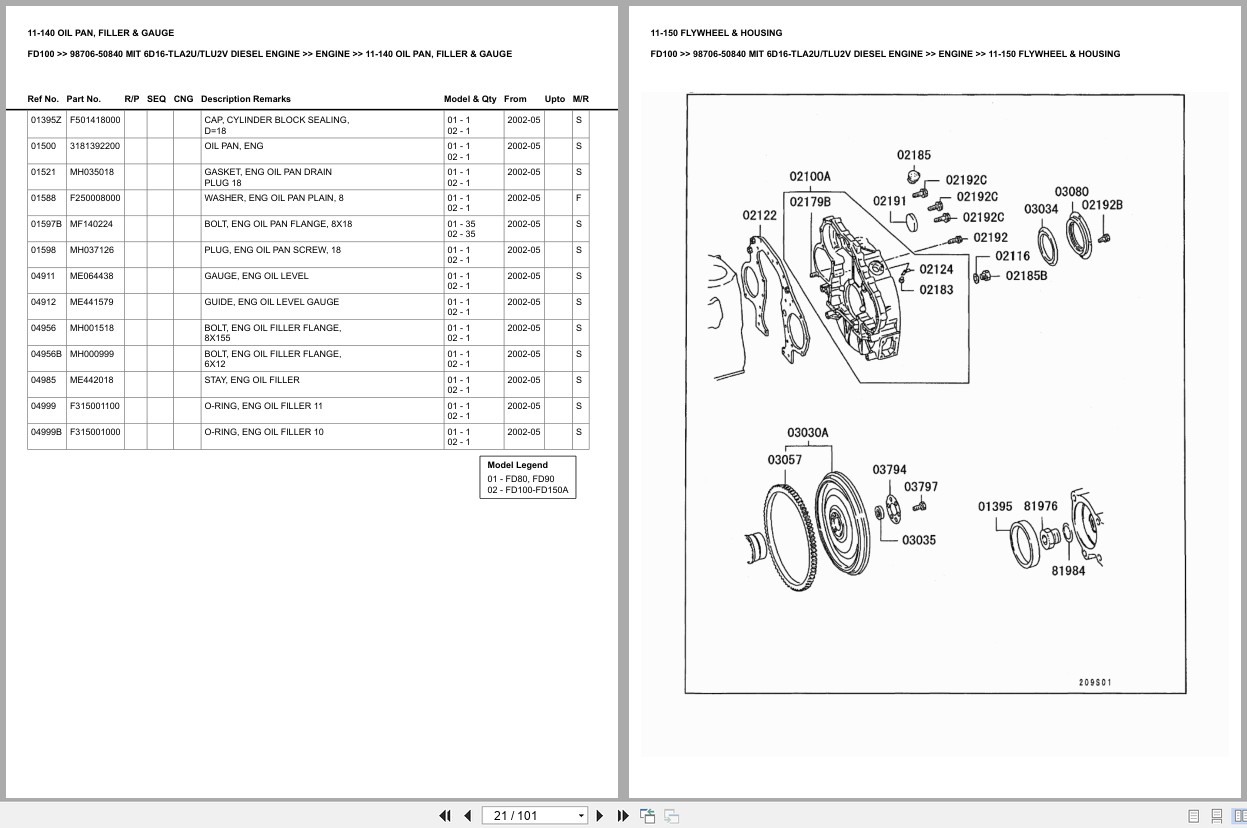Click ref number 04956B

coord(46,354)
